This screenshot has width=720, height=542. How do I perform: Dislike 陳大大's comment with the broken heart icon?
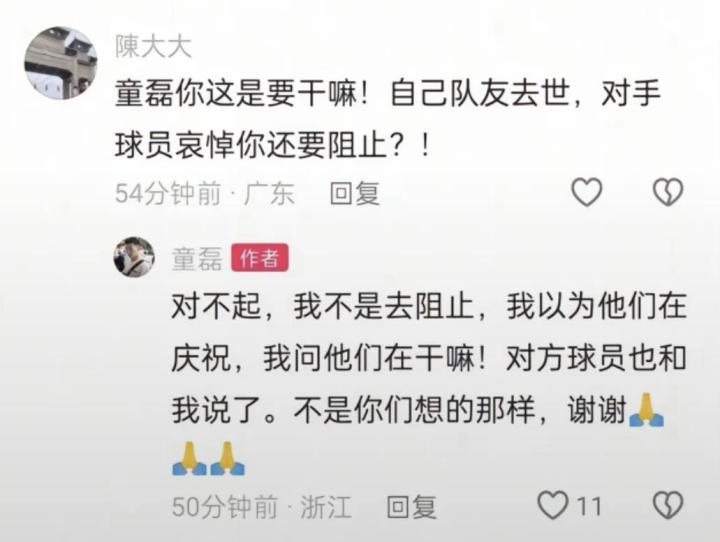[x=668, y=192]
